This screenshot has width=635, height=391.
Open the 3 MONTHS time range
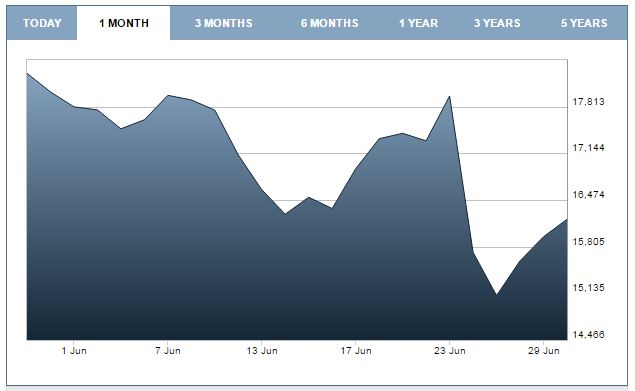click(x=224, y=23)
